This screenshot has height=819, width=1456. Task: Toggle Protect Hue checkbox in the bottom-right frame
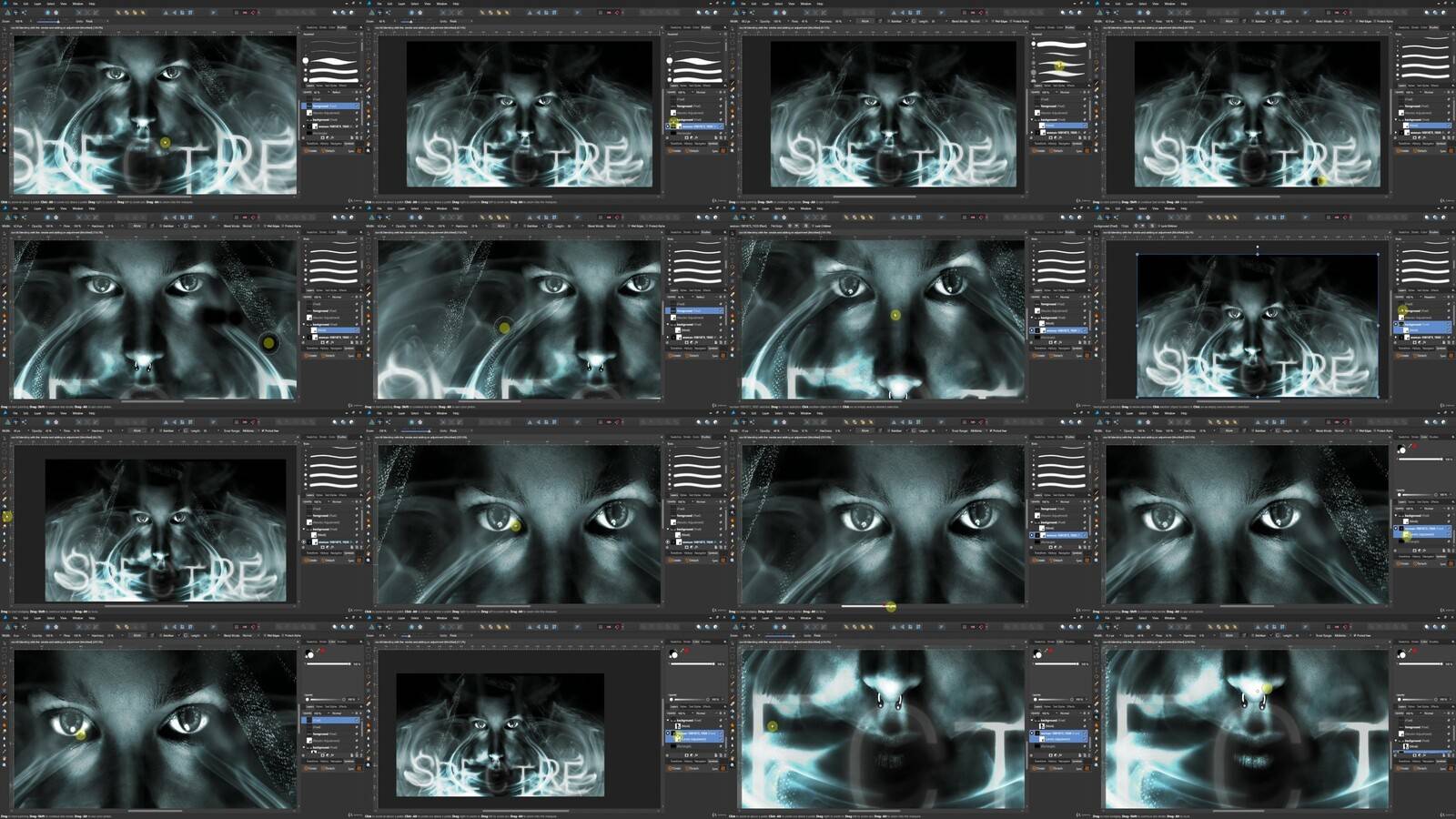(x=1356, y=635)
